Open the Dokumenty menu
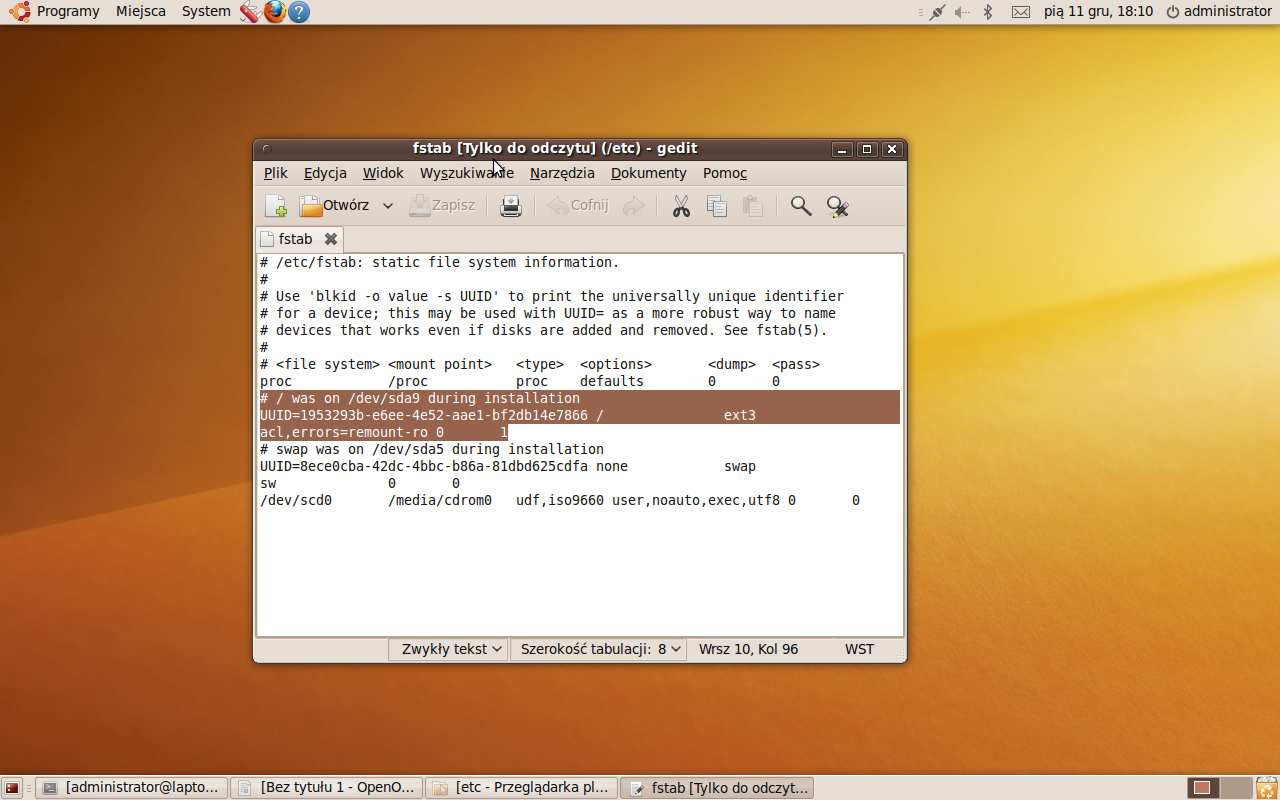Image resolution: width=1280 pixels, height=800 pixels. point(649,173)
